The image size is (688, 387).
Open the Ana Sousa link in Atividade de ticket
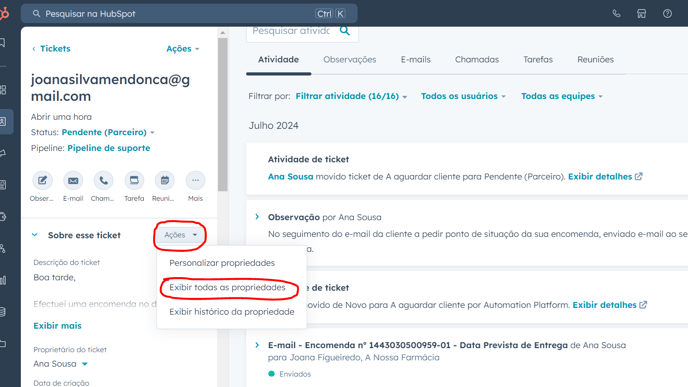click(x=290, y=176)
